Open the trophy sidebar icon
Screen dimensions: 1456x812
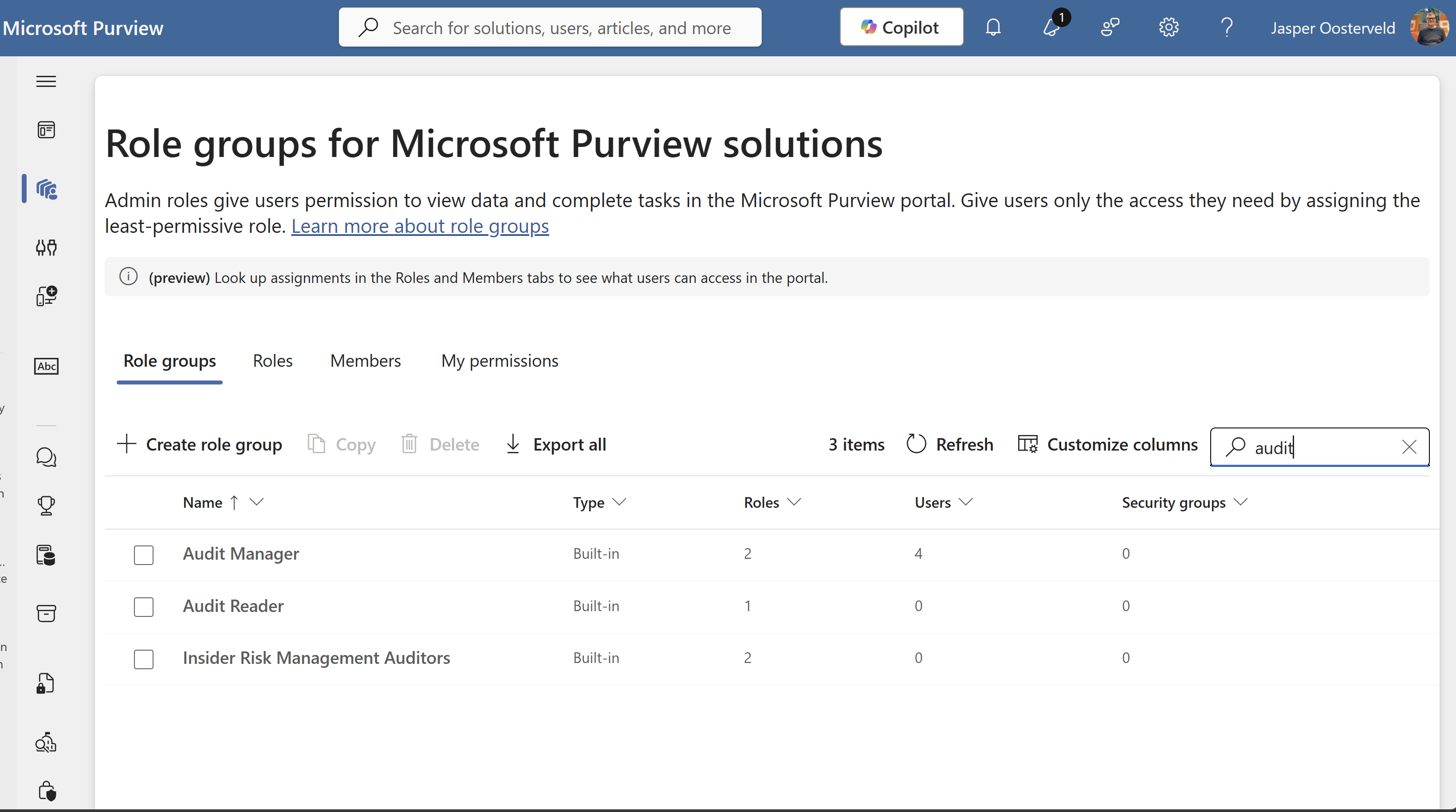tap(46, 505)
